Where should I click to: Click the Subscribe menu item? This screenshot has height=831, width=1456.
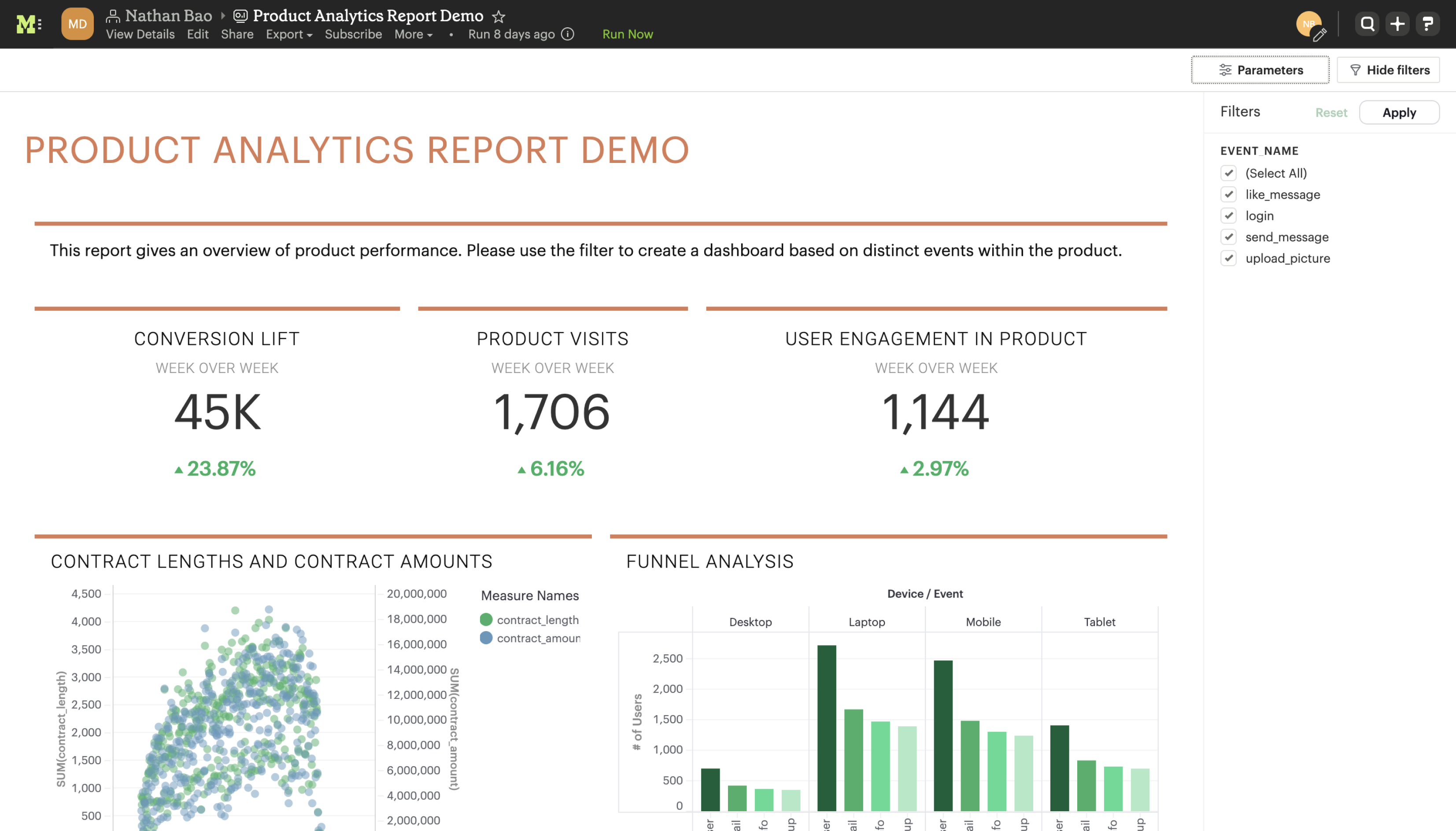pyautogui.click(x=351, y=32)
